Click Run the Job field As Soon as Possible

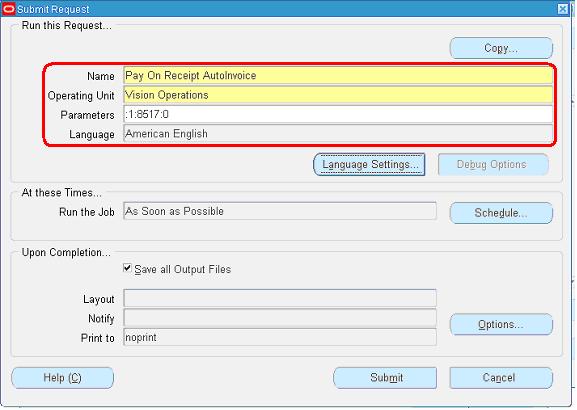coord(280,211)
